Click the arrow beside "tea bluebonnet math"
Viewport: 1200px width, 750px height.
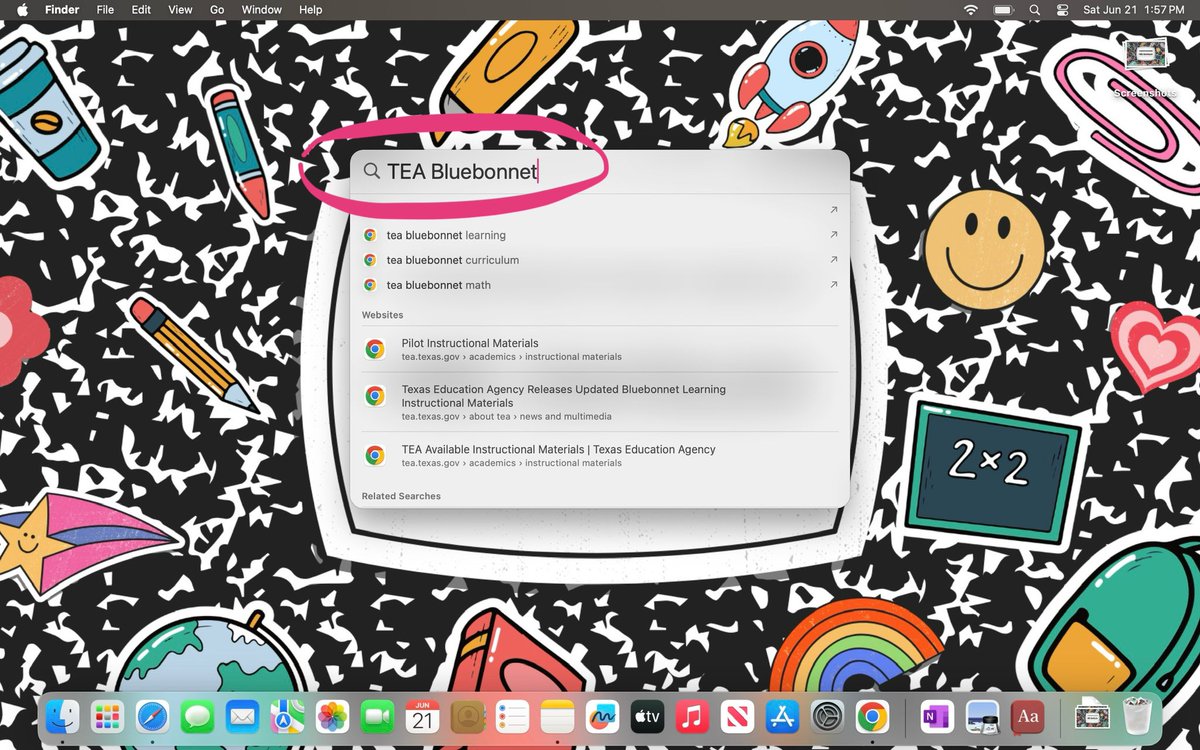[x=833, y=285]
